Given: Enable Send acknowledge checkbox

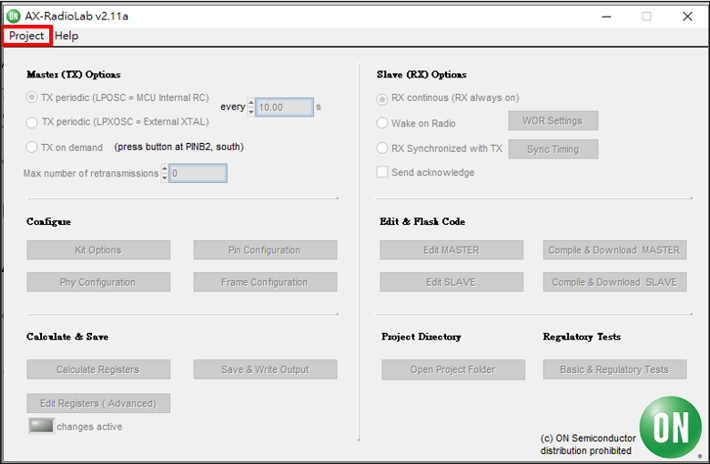Looking at the screenshot, I should point(382,172).
